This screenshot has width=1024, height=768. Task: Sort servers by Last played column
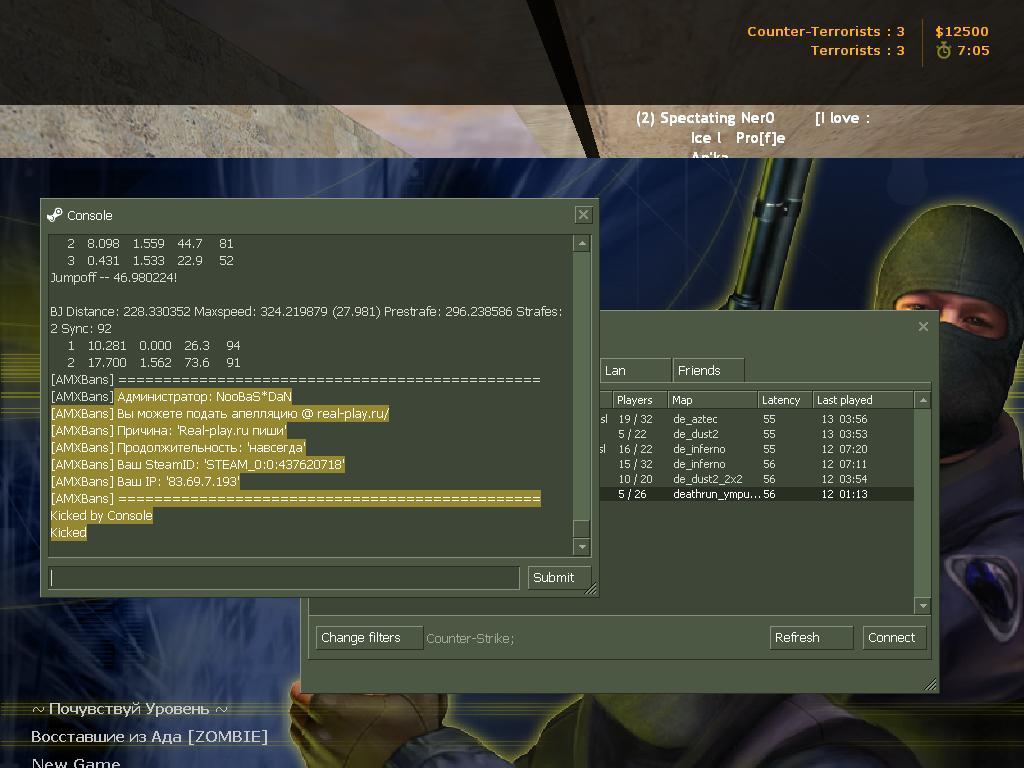[x=863, y=400]
